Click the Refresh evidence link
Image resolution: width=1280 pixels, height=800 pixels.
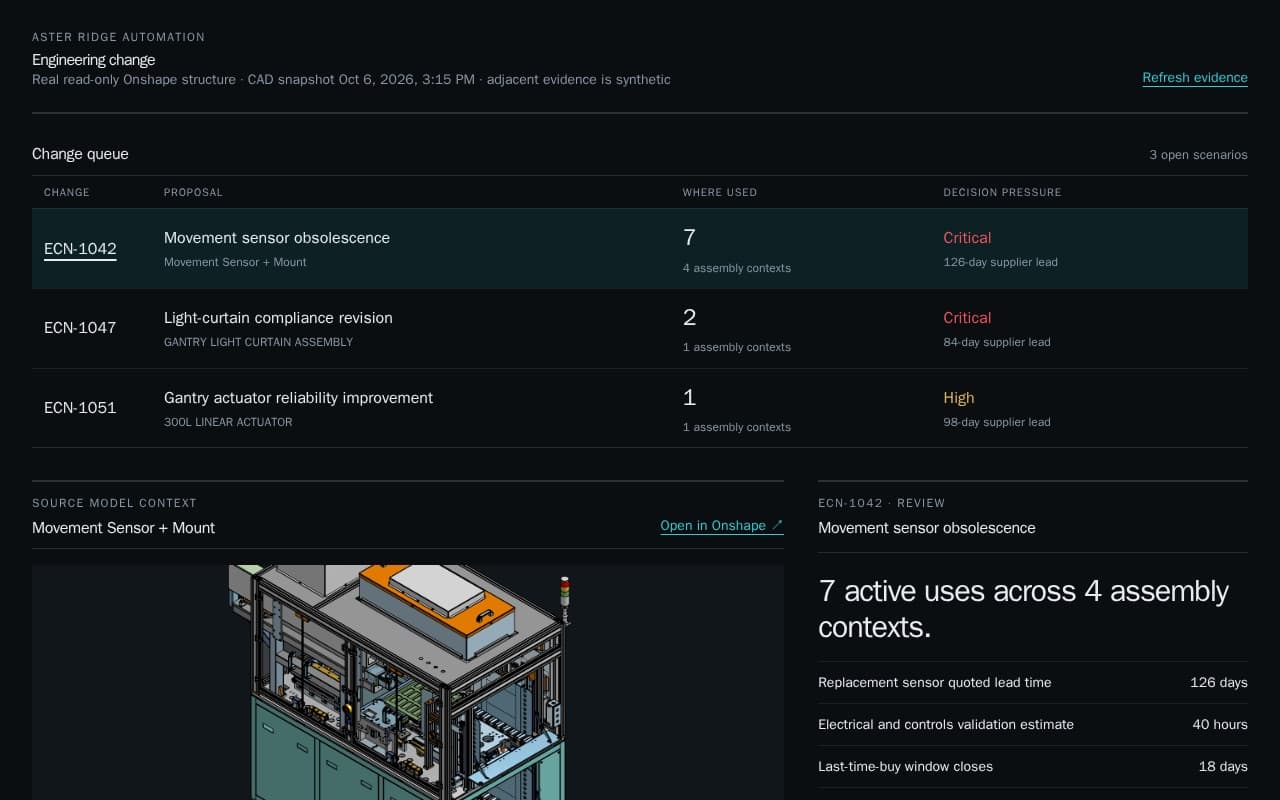pyautogui.click(x=1195, y=78)
